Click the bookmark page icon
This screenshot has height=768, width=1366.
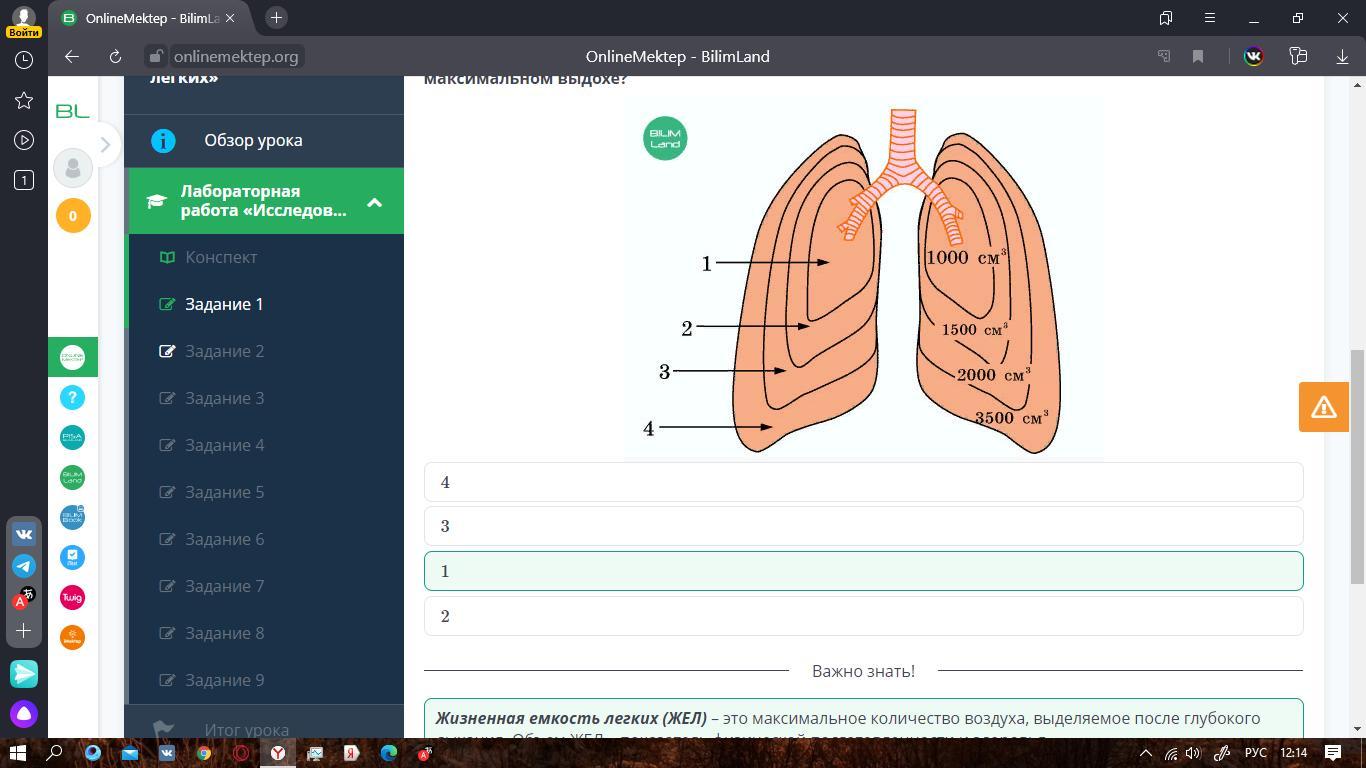1197,57
